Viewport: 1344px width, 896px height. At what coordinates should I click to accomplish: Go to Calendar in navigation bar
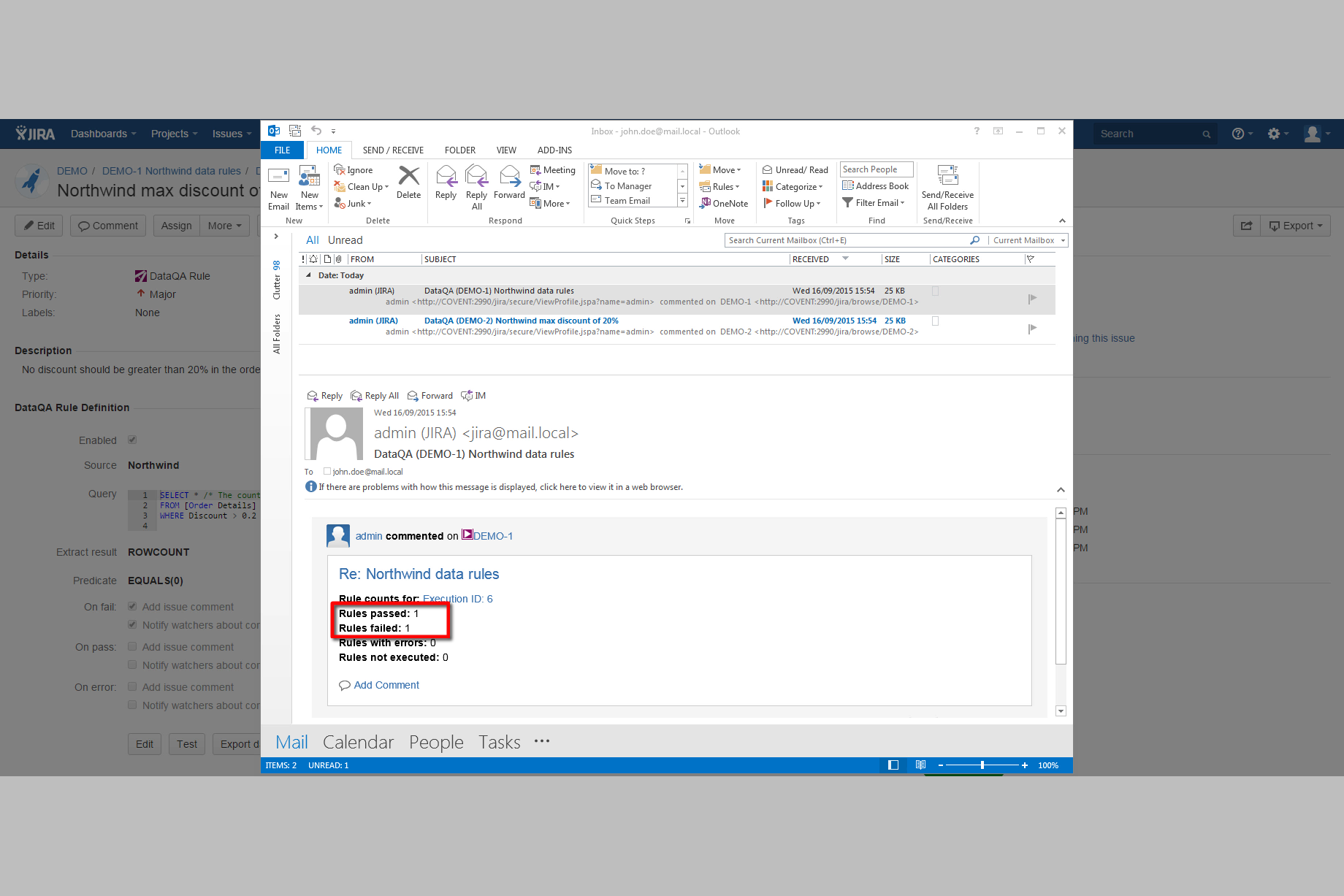tap(358, 742)
